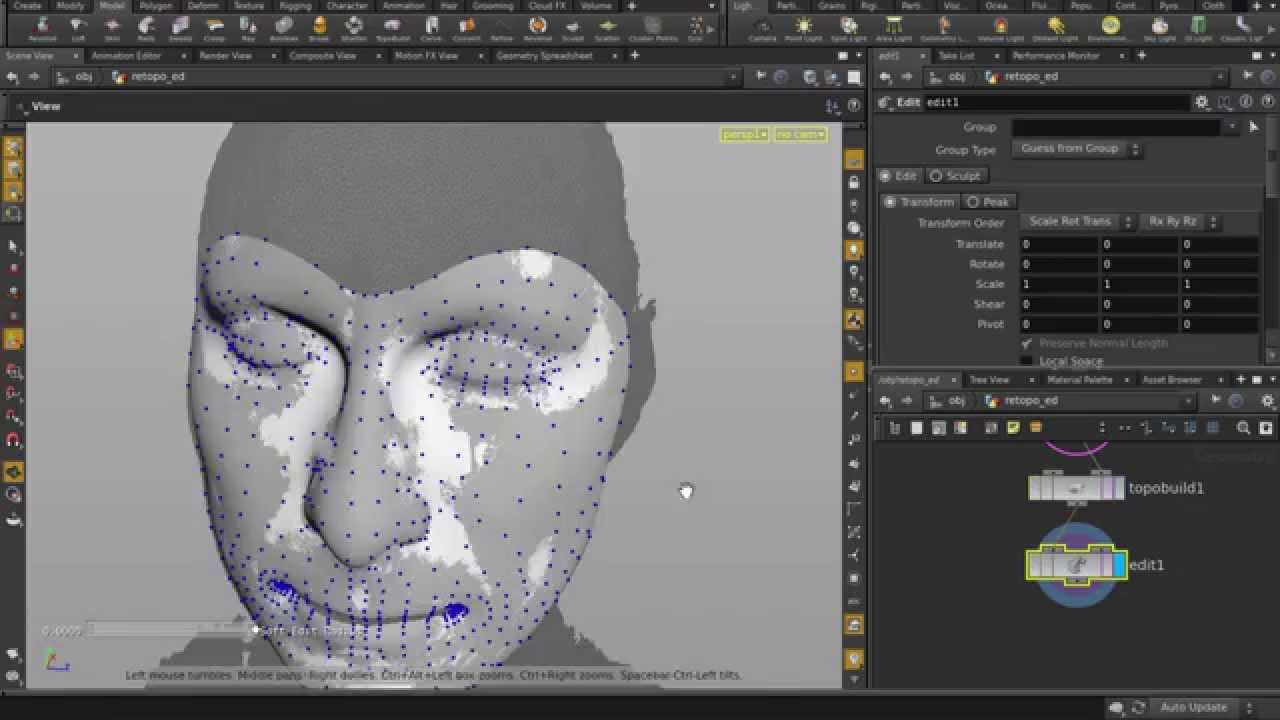The height and width of the screenshot is (720, 1280).
Task: Open the persp viewport camera menu
Action: pyautogui.click(x=744, y=134)
